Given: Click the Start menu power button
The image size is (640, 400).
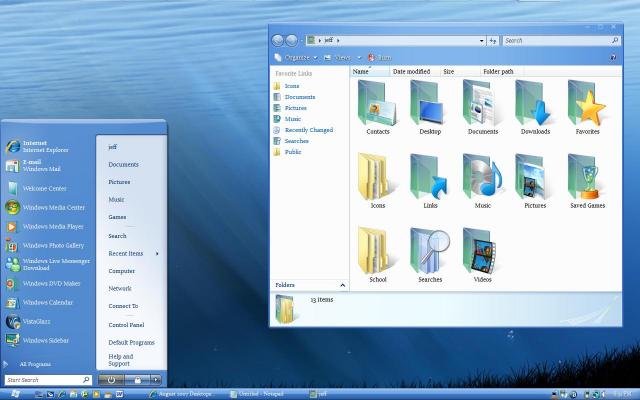Looking at the screenshot, I should point(111,380).
